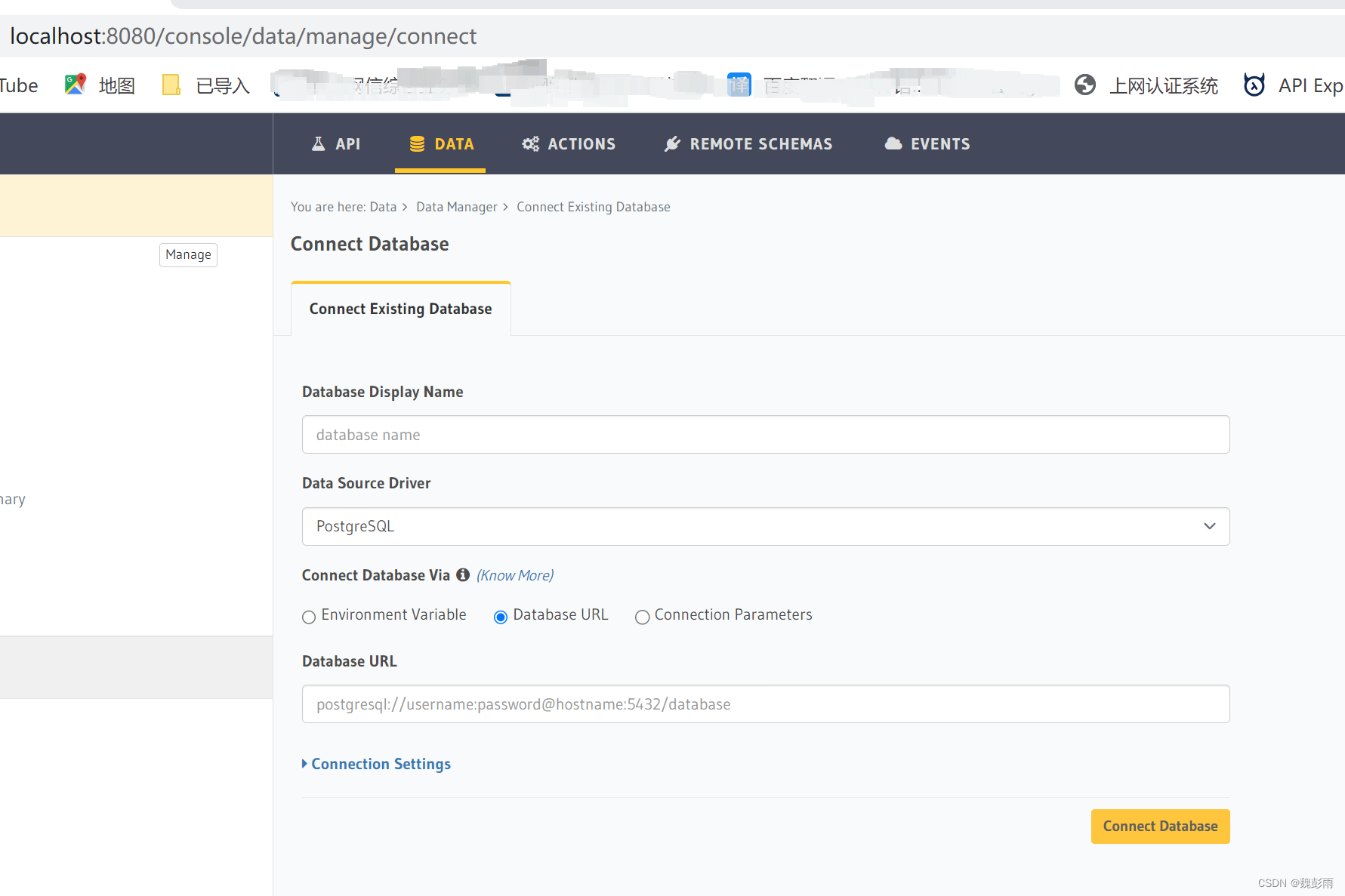Viewport: 1345px width, 896px height.
Task: Click the Database URL input field
Action: tap(766, 704)
